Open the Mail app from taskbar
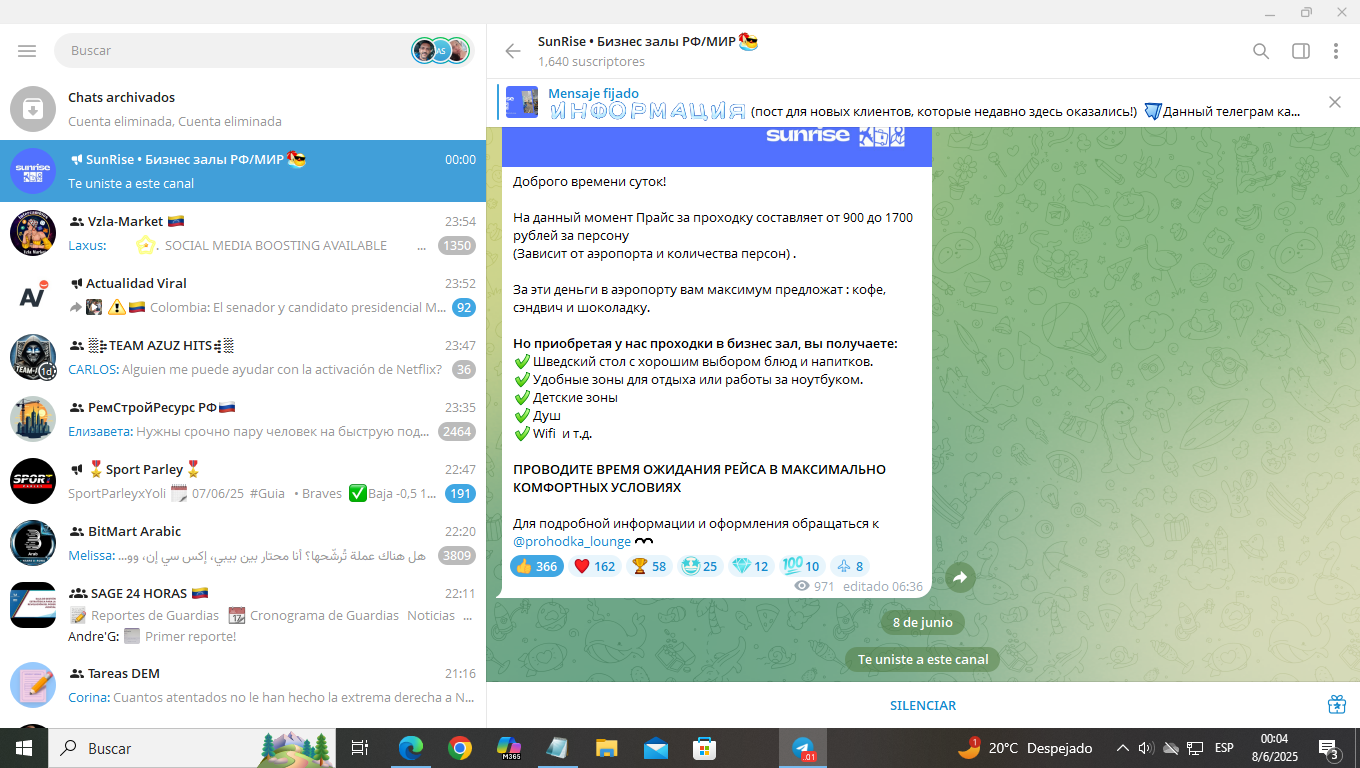The height and width of the screenshot is (768, 1360). 656,748
